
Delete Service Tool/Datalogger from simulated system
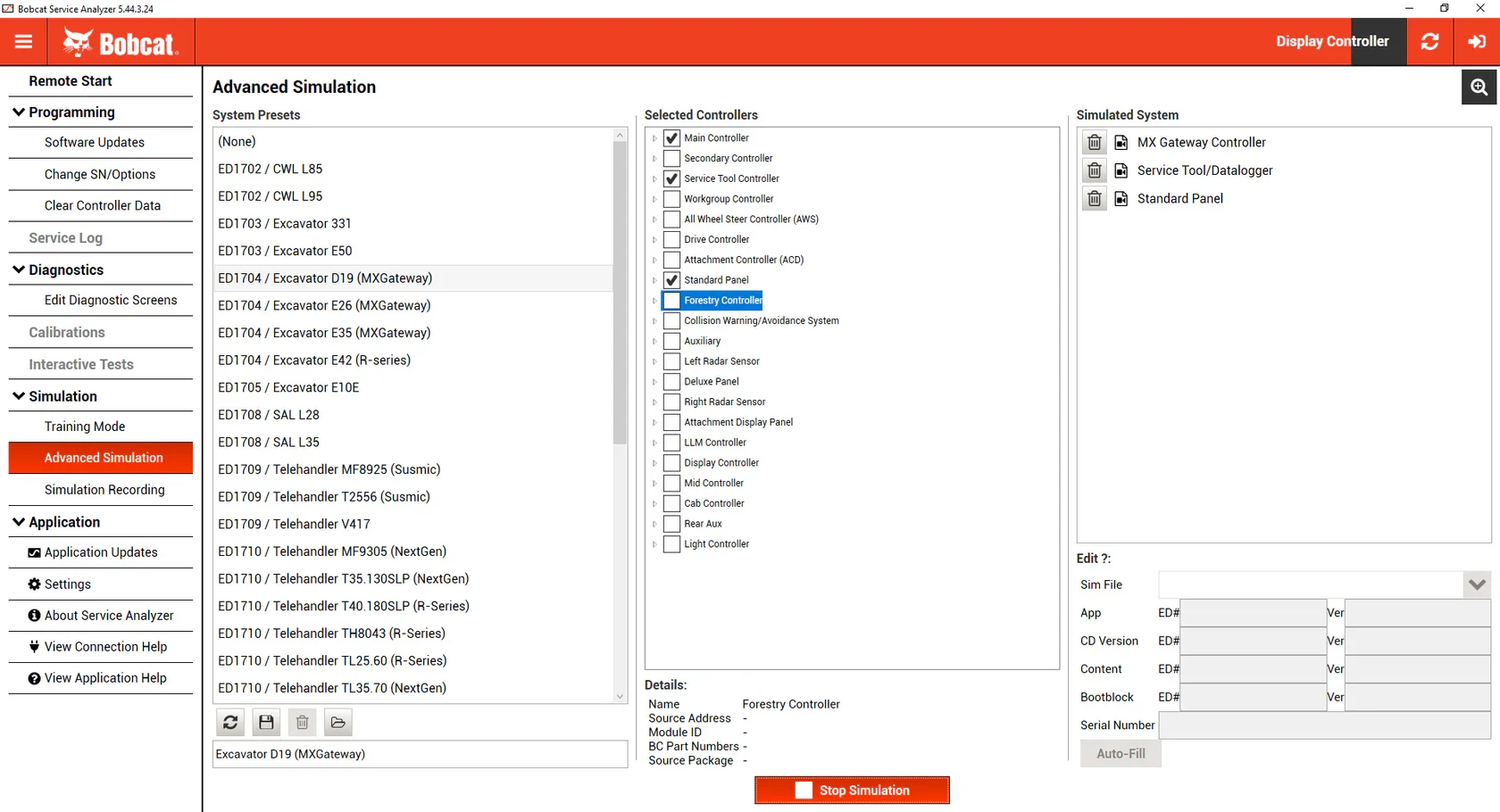pyautogui.click(x=1095, y=170)
